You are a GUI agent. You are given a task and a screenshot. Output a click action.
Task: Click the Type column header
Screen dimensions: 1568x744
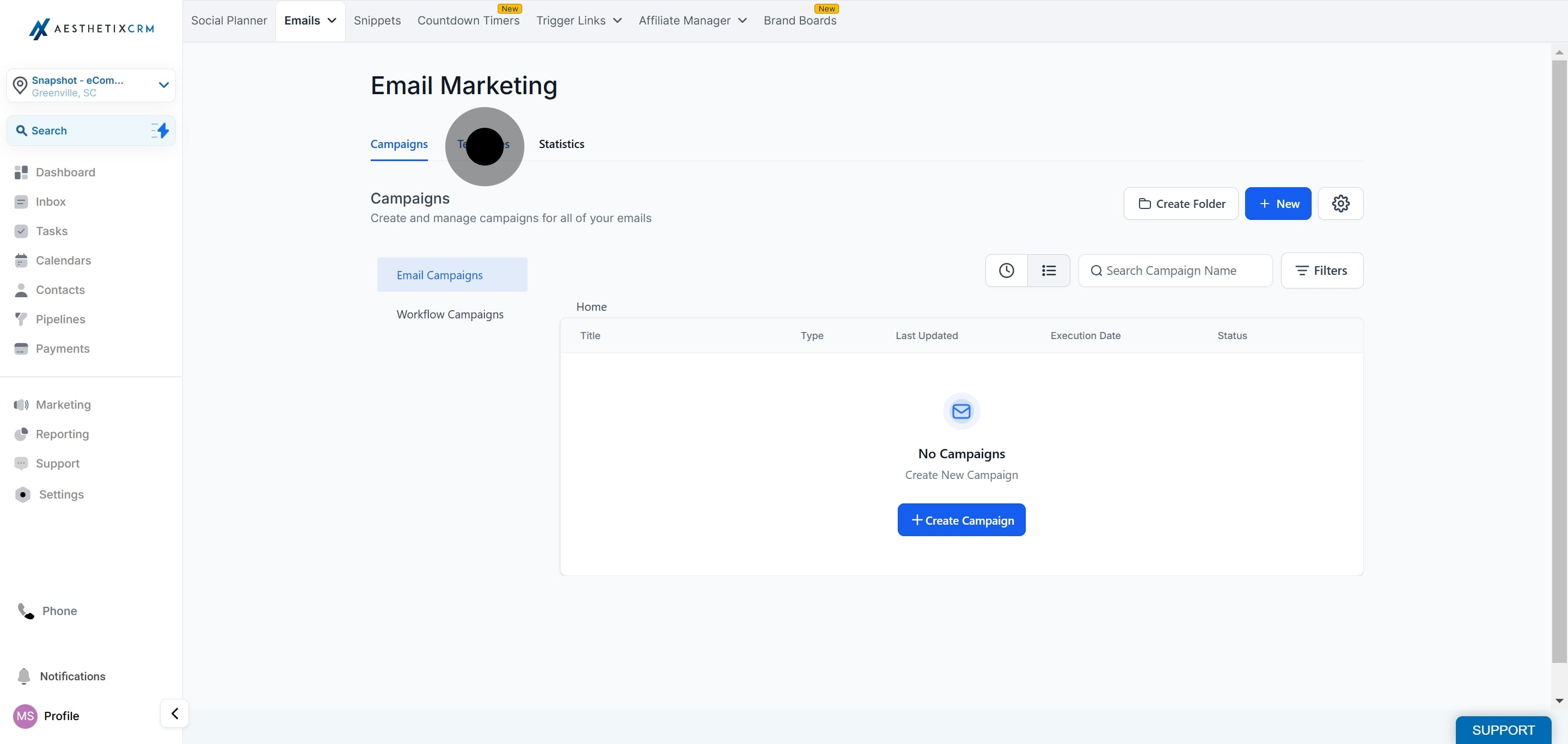811,336
